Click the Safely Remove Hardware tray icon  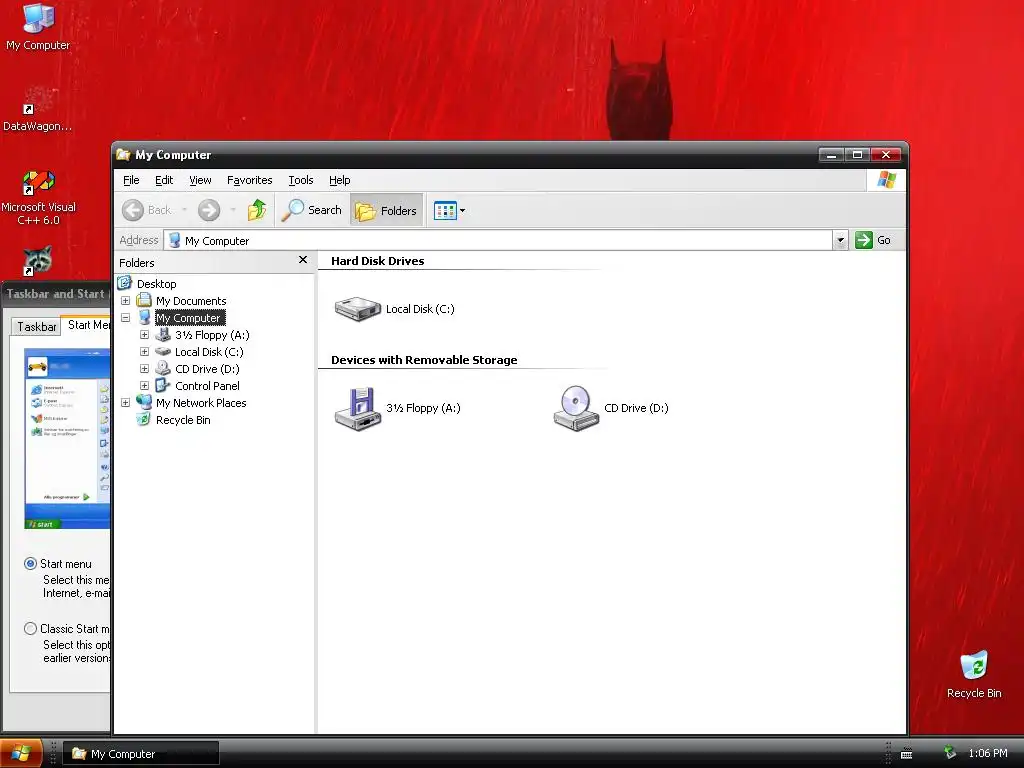tap(950, 753)
